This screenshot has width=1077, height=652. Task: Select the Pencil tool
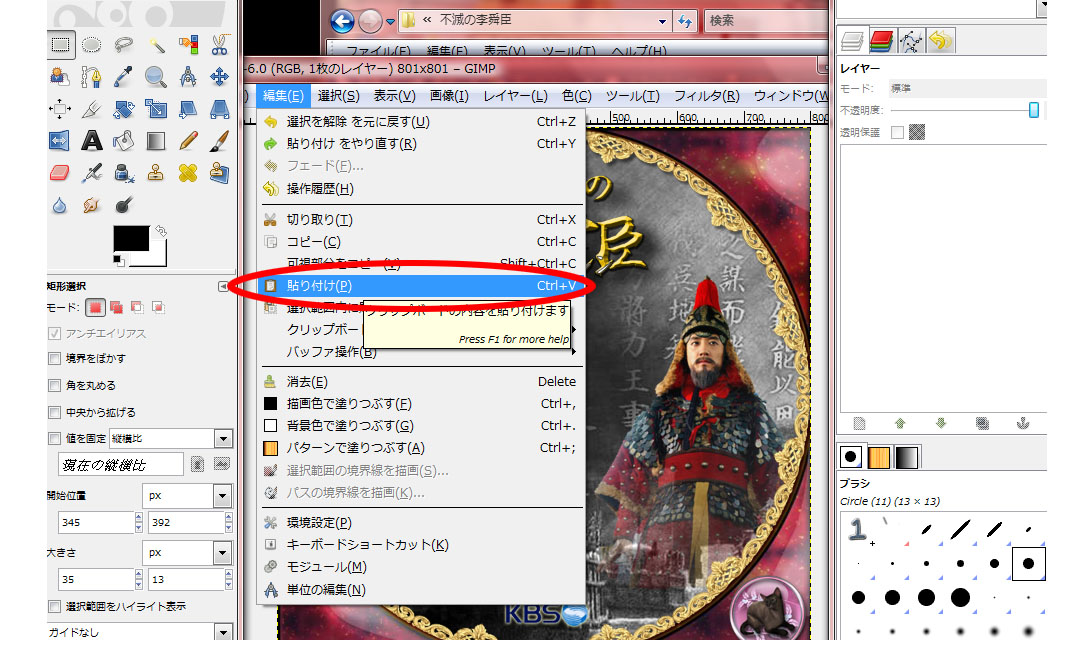coord(188,141)
